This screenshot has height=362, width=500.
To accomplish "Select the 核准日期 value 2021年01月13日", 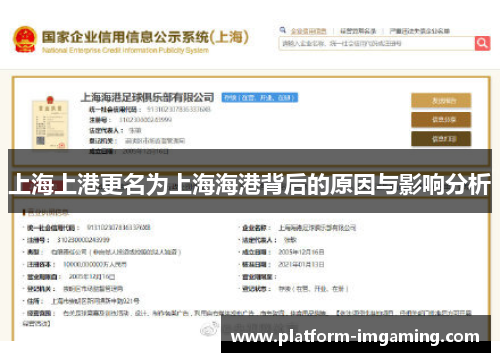I will tap(301, 264).
